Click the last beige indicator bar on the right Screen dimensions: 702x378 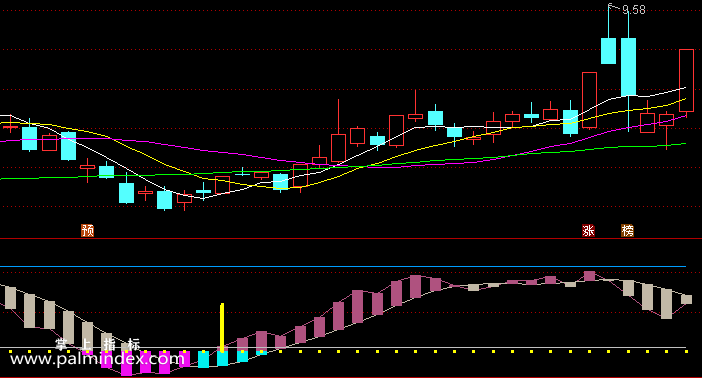pos(686,300)
